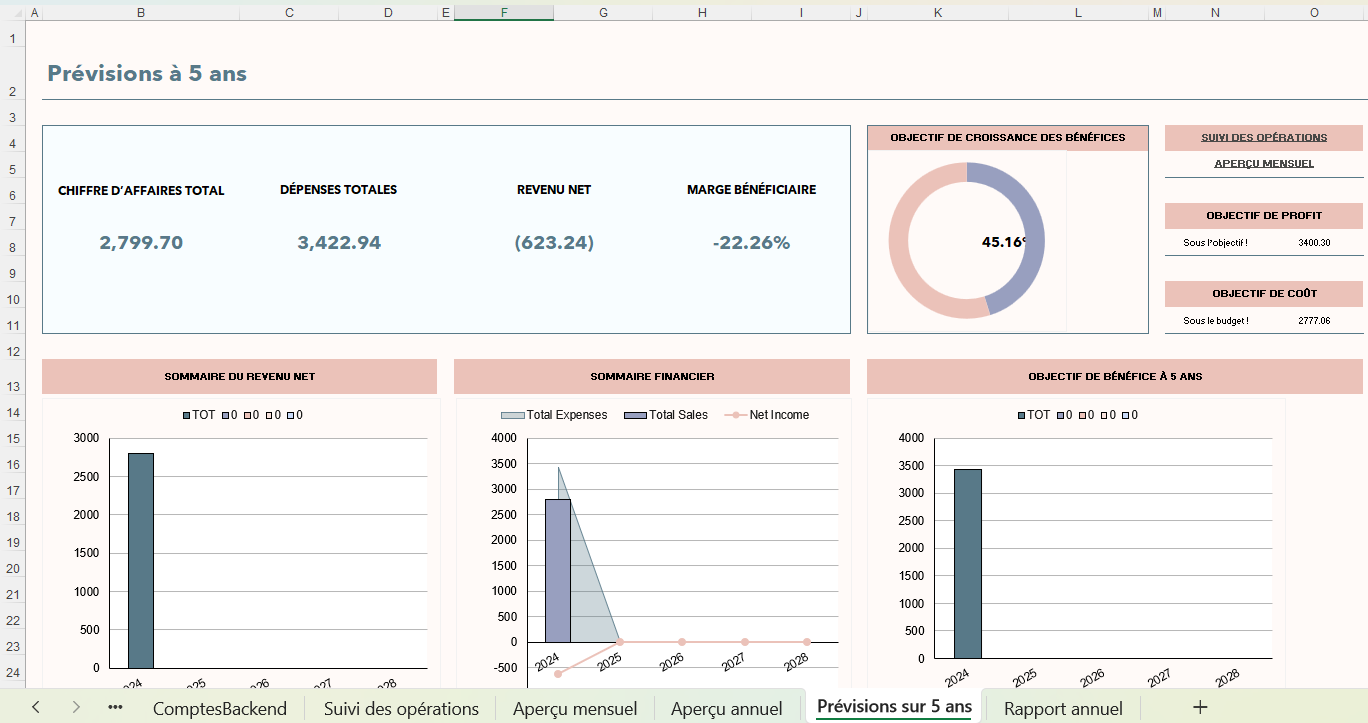Follow the SUIVI DES OPÉRATIONS link
The height and width of the screenshot is (723, 1368).
pyautogui.click(x=1261, y=137)
